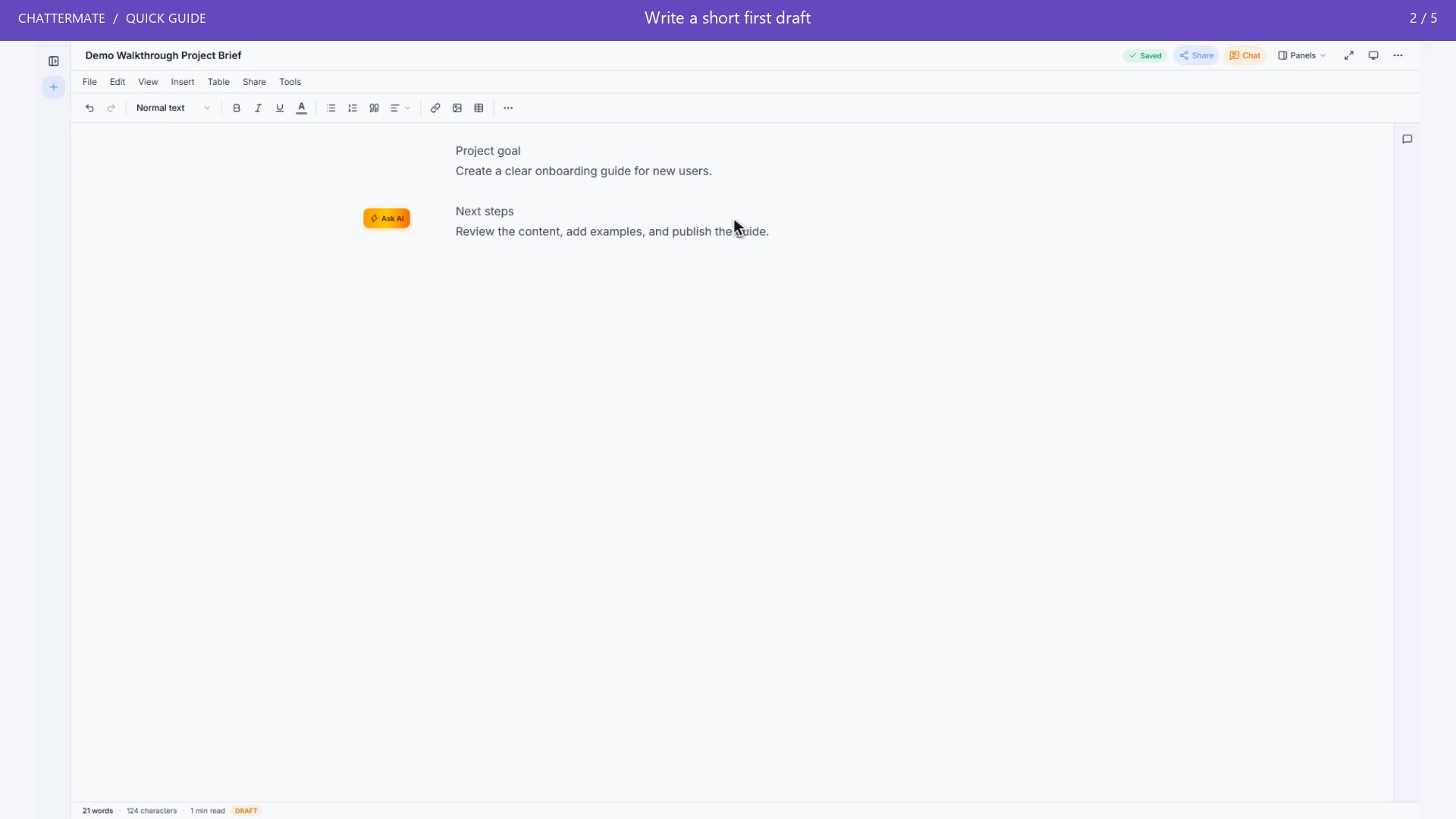The height and width of the screenshot is (819, 1456).
Task: Insert an image
Action: point(457,108)
